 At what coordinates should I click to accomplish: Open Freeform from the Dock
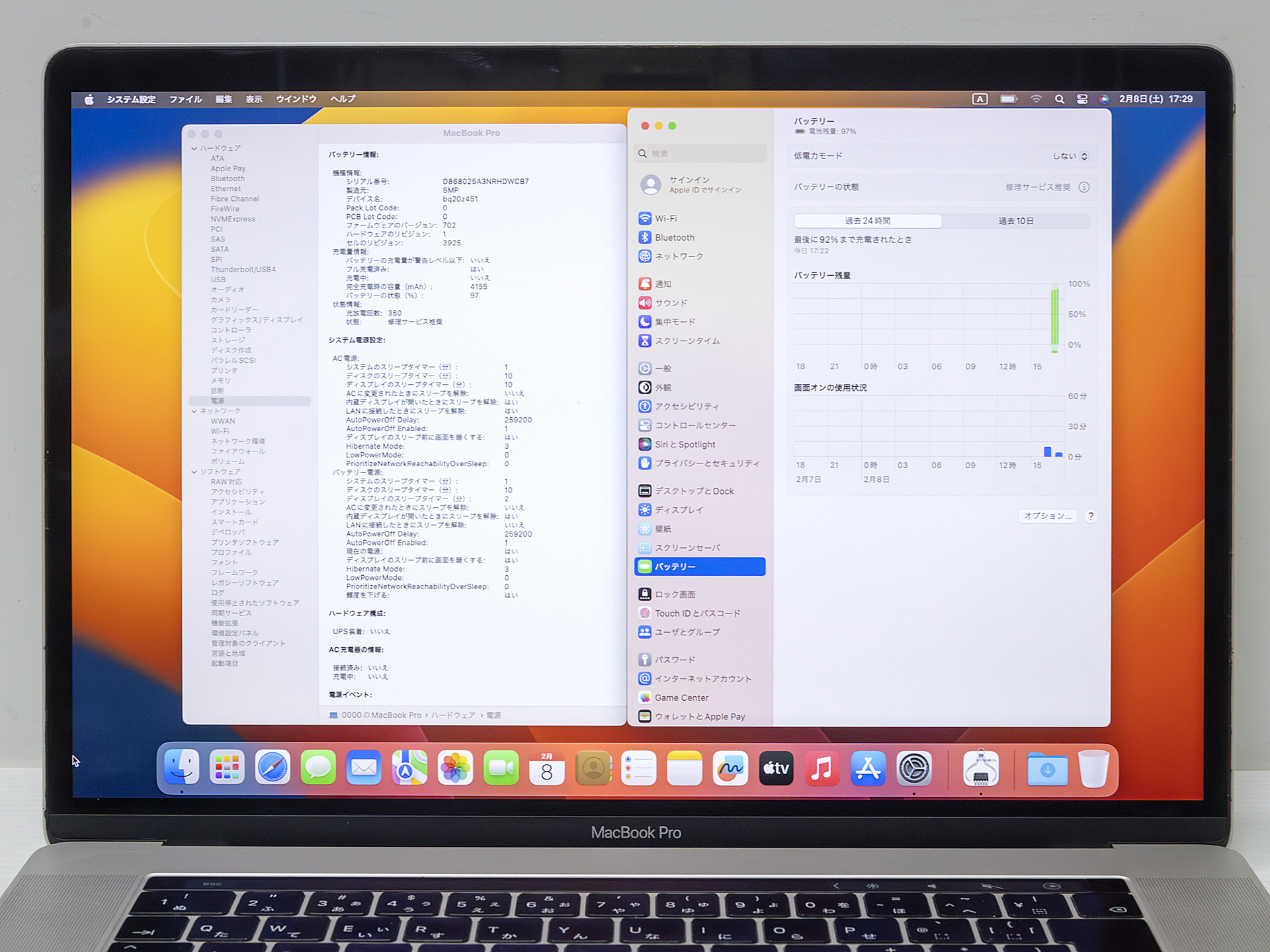tap(730, 768)
